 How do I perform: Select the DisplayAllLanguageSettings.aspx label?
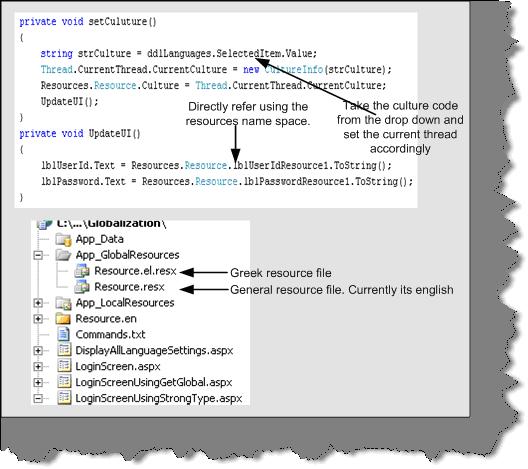click(x=154, y=351)
